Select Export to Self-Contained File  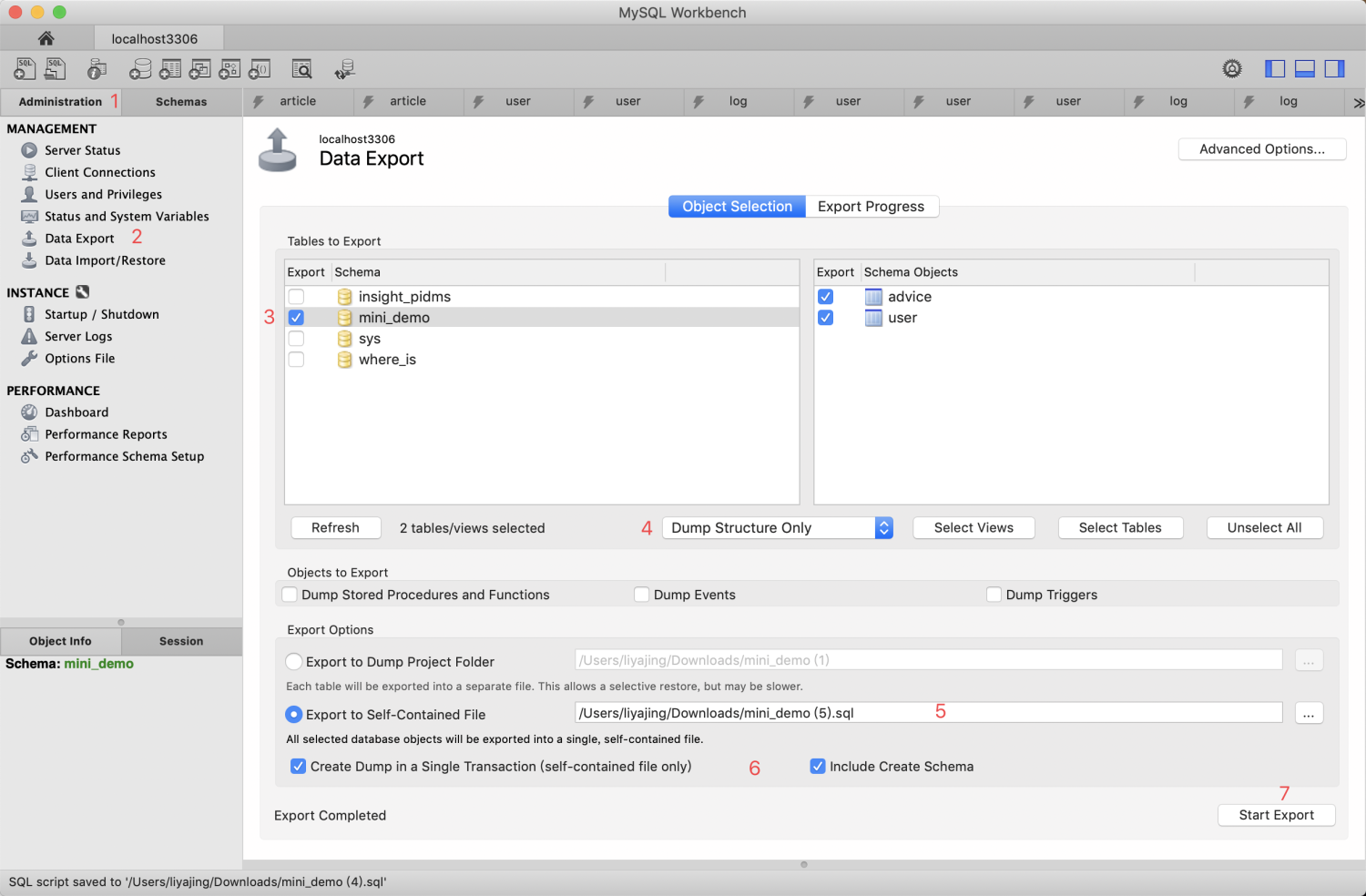pyautogui.click(x=294, y=715)
